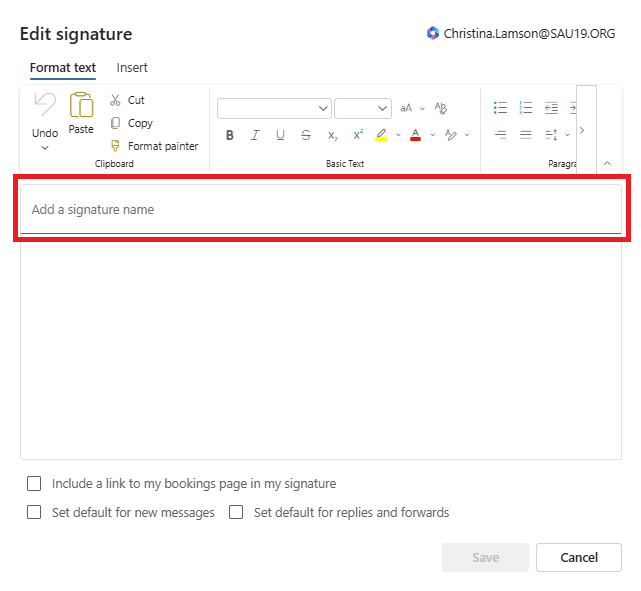Switch to the Insert tab
This screenshot has width=641, height=591.
[x=132, y=68]
